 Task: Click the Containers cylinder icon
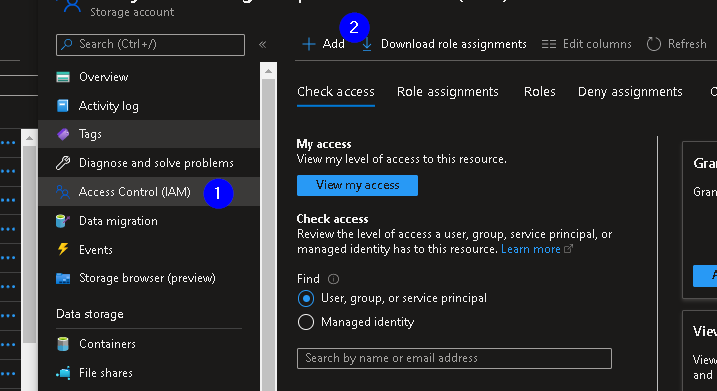[63, 344]
